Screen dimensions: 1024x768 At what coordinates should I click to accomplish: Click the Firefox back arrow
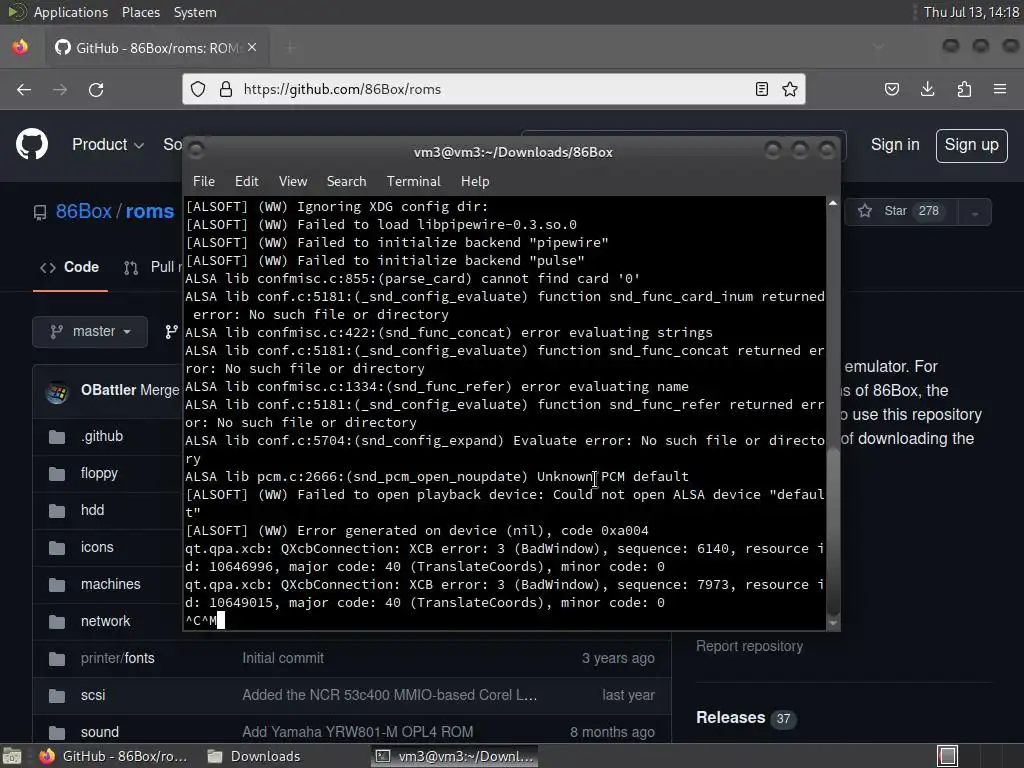(x=24, y=89)
